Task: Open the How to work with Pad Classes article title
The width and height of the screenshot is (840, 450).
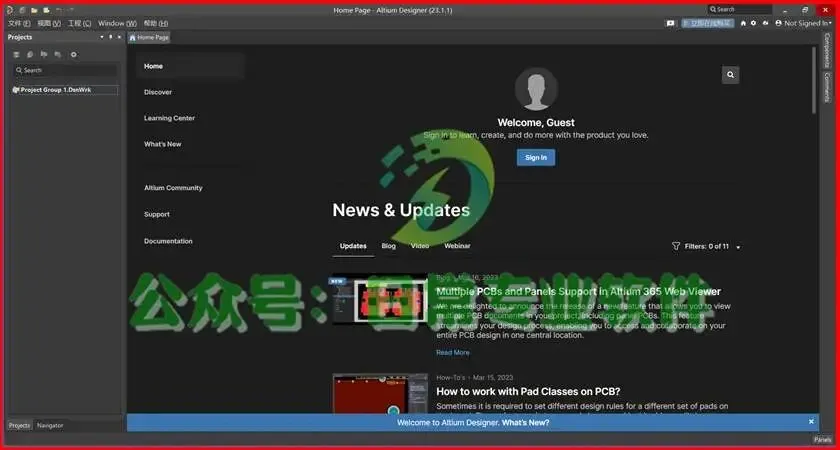Action: point(528,392)
